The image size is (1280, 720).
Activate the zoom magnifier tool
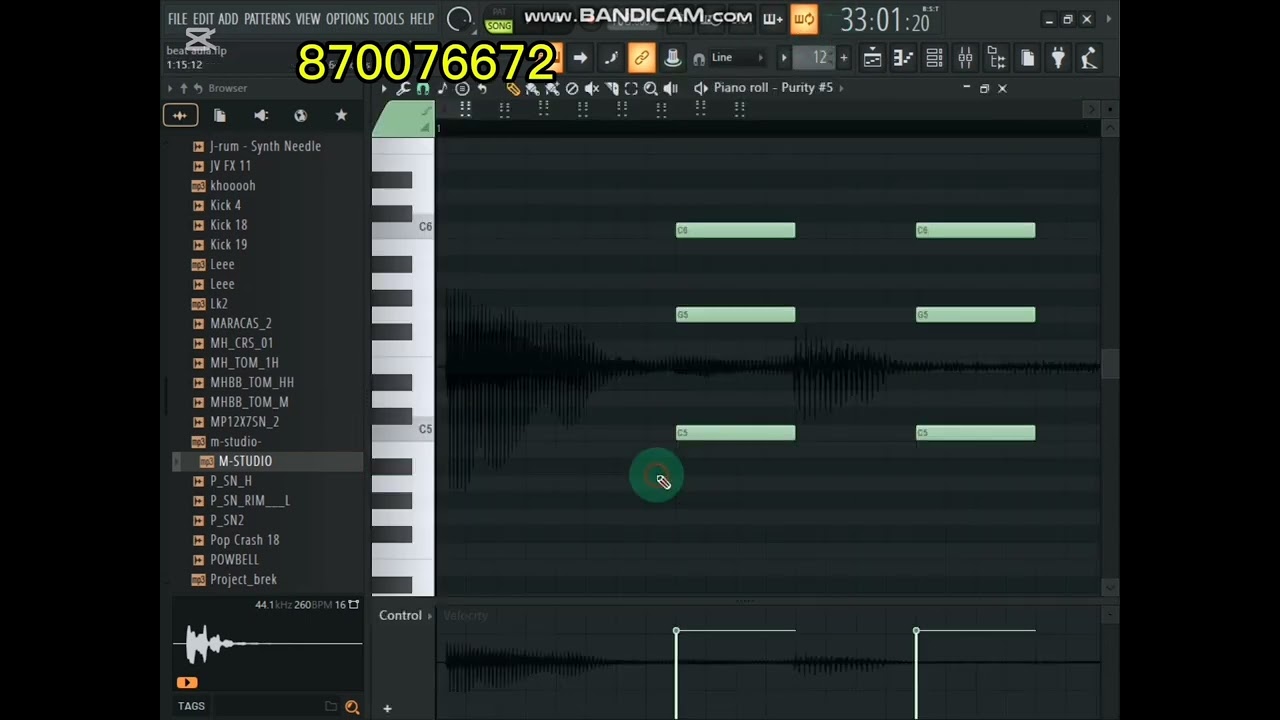(x=651, y=89)
